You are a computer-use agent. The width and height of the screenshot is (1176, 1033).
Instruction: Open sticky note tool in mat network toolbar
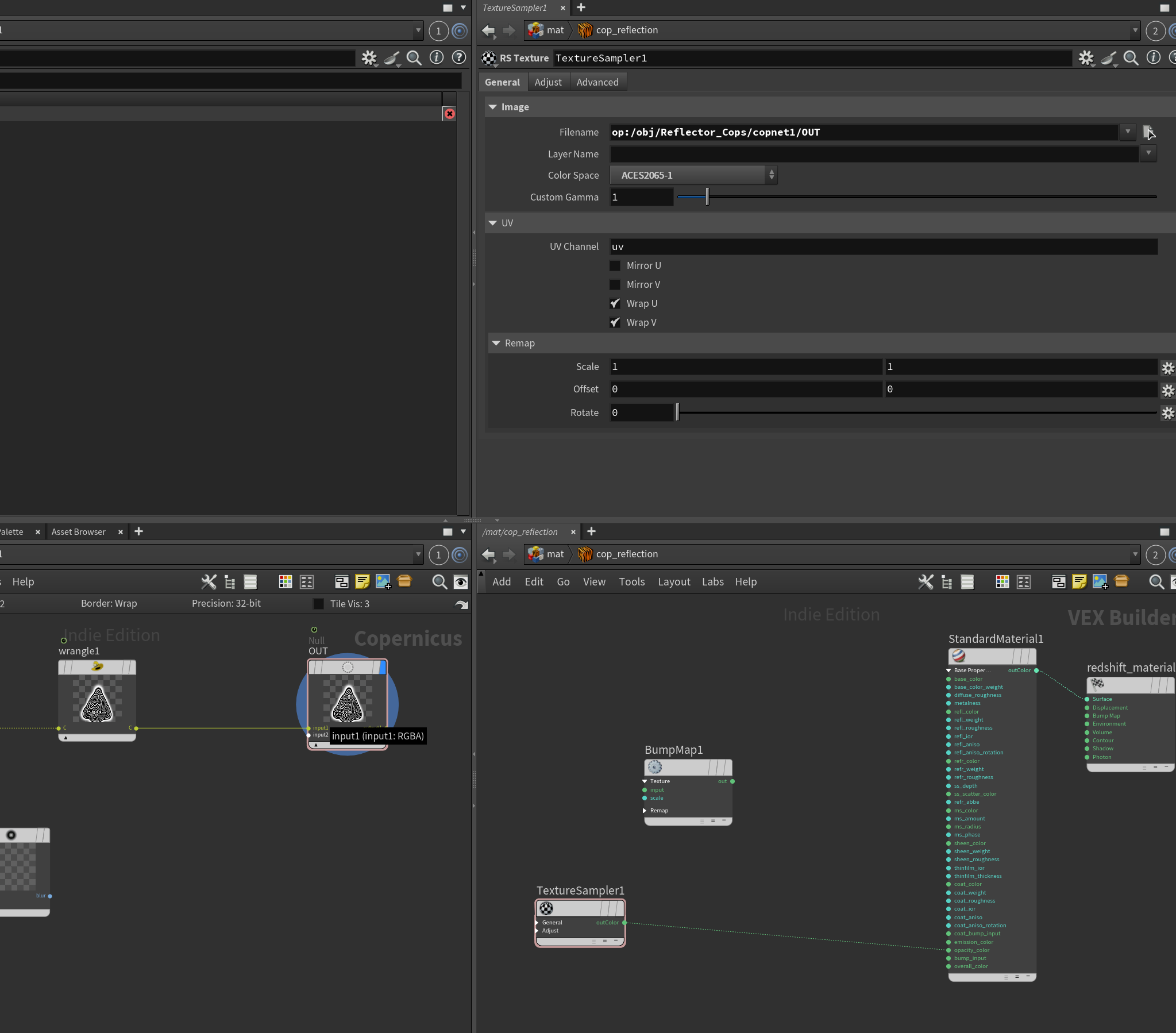tap(1079, 582)
